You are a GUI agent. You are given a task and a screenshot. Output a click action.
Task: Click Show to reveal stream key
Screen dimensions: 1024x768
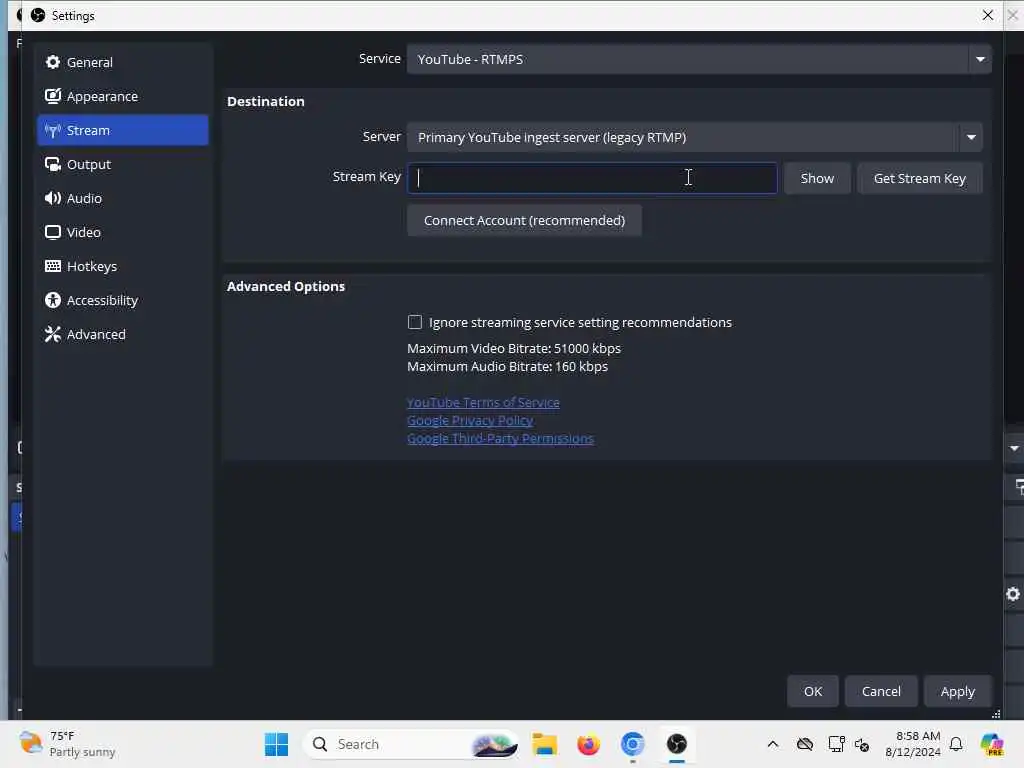(x=817, y=178)
